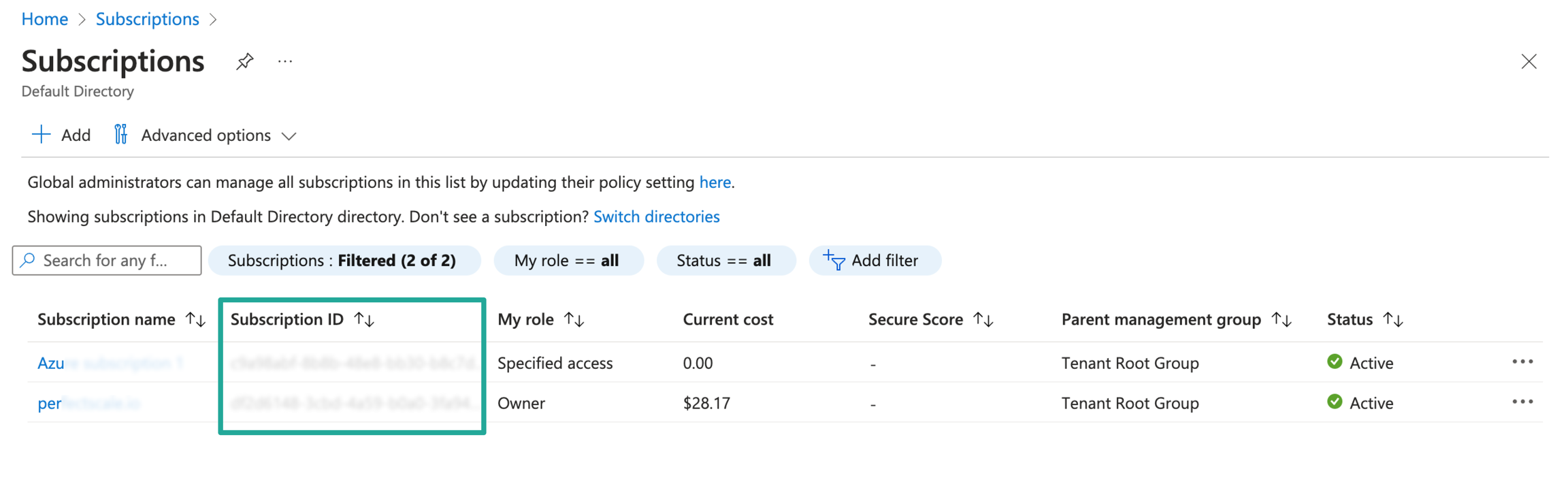
Task: Click the plus Add subscription button
Action: click(x=61, y=135)
